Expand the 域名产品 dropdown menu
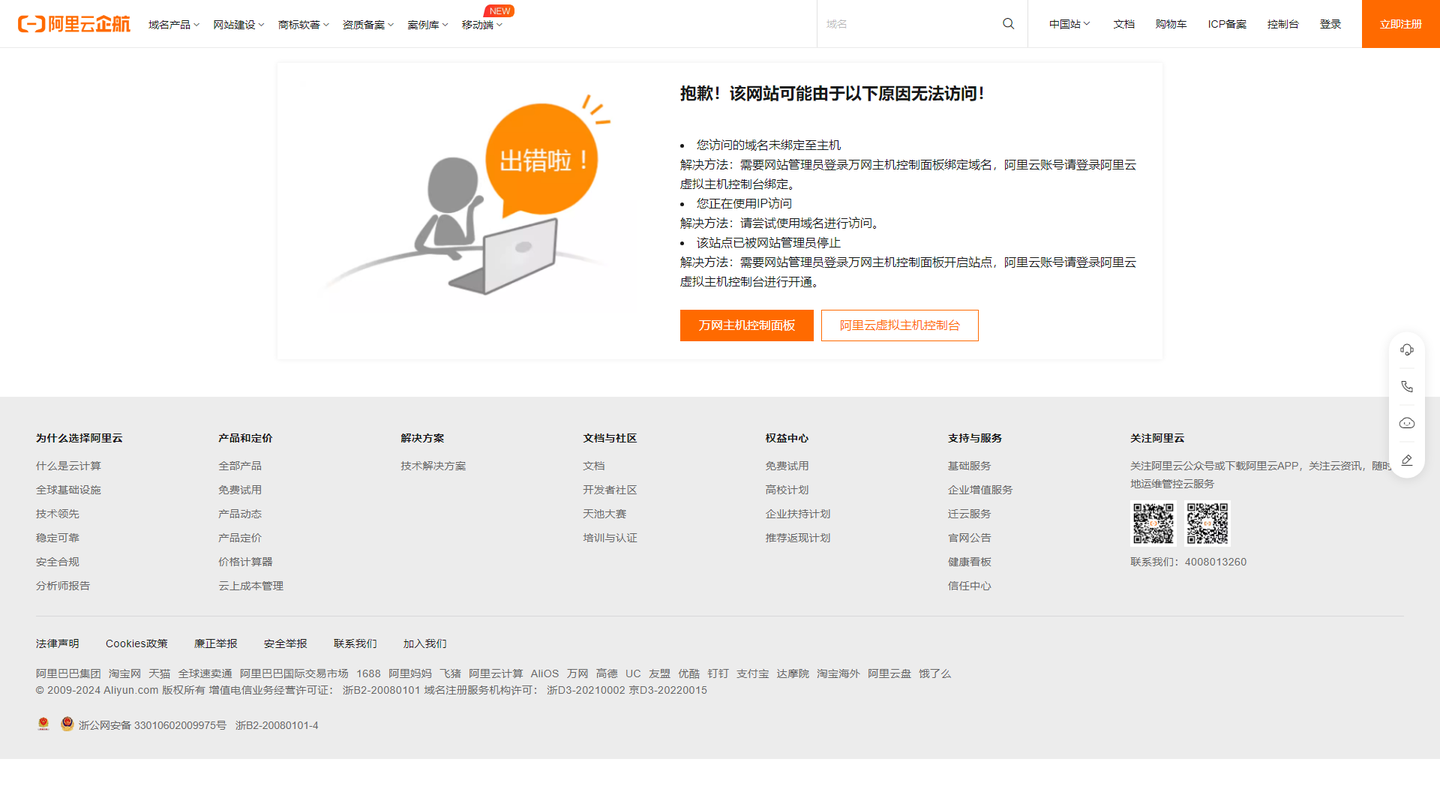The image size is (1440, 810). 174,24
